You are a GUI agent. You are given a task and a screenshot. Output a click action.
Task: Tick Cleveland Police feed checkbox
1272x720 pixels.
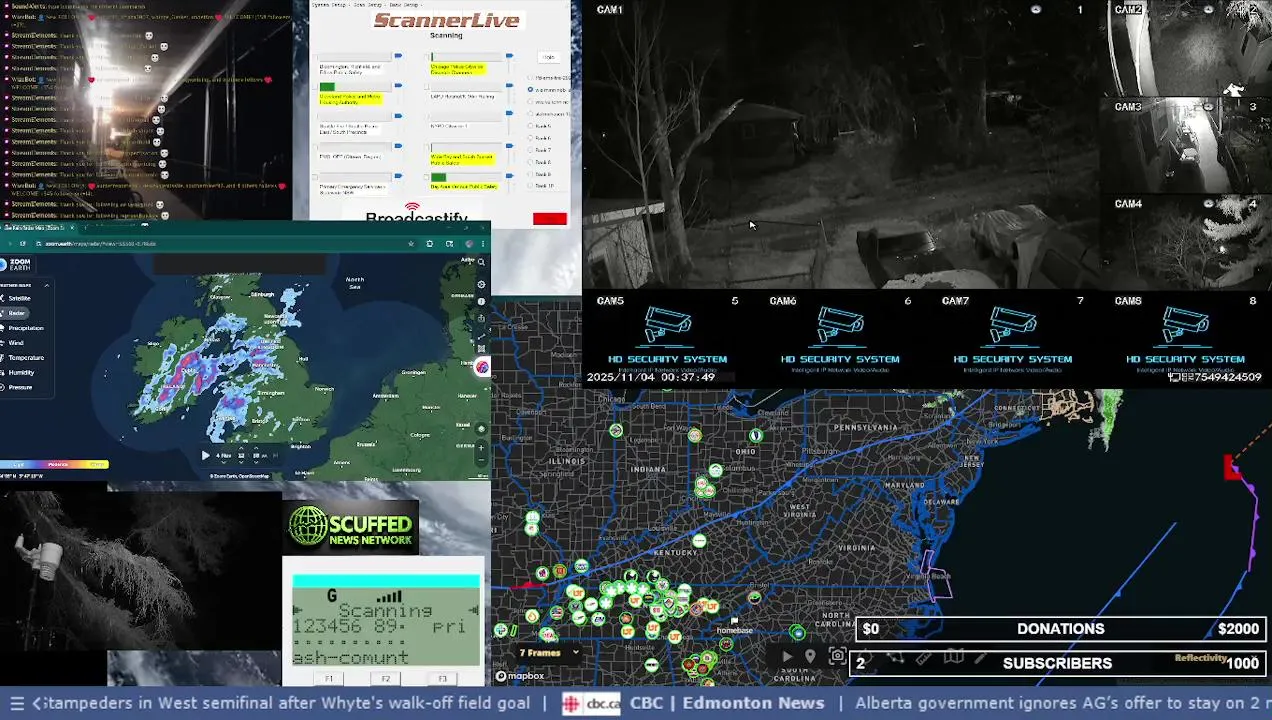coord(314,87)
